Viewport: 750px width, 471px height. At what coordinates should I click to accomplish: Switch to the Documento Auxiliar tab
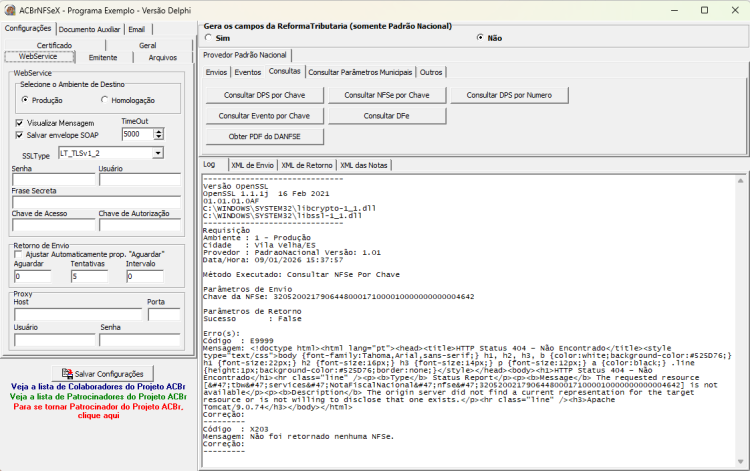[x=89, y=29]
